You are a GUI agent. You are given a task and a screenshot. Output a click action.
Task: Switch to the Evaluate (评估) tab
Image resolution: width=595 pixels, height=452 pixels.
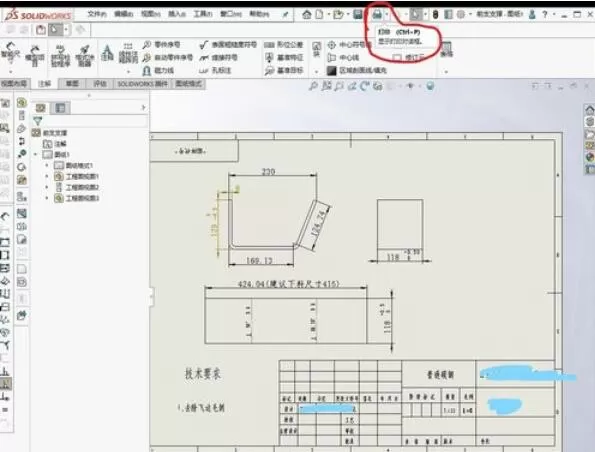click(100, 84)
